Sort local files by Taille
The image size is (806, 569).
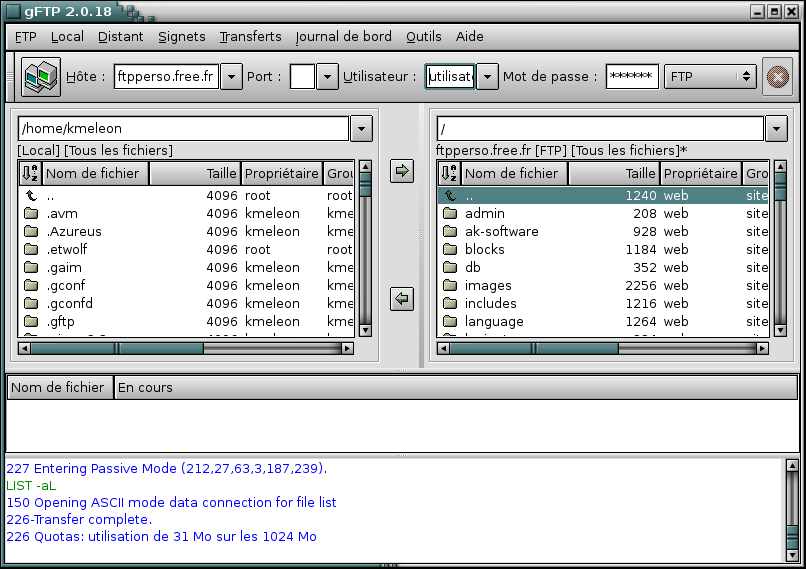[195, 173]
